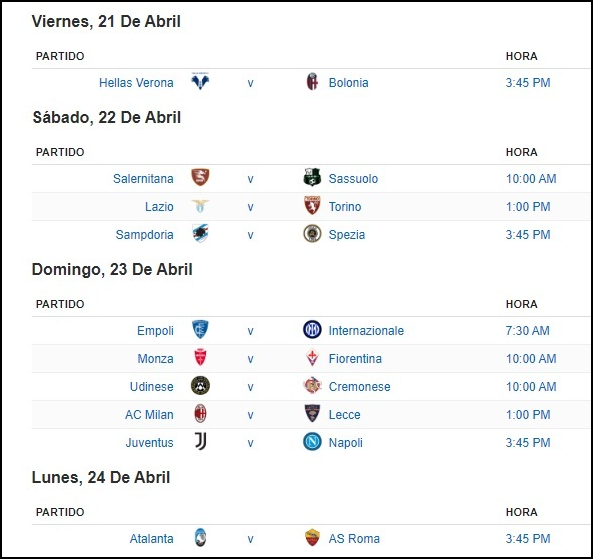The height and width of the screenshot is (559, 593).
Task: Click the AS Roma crest icon
Action: tap(312, 537)
